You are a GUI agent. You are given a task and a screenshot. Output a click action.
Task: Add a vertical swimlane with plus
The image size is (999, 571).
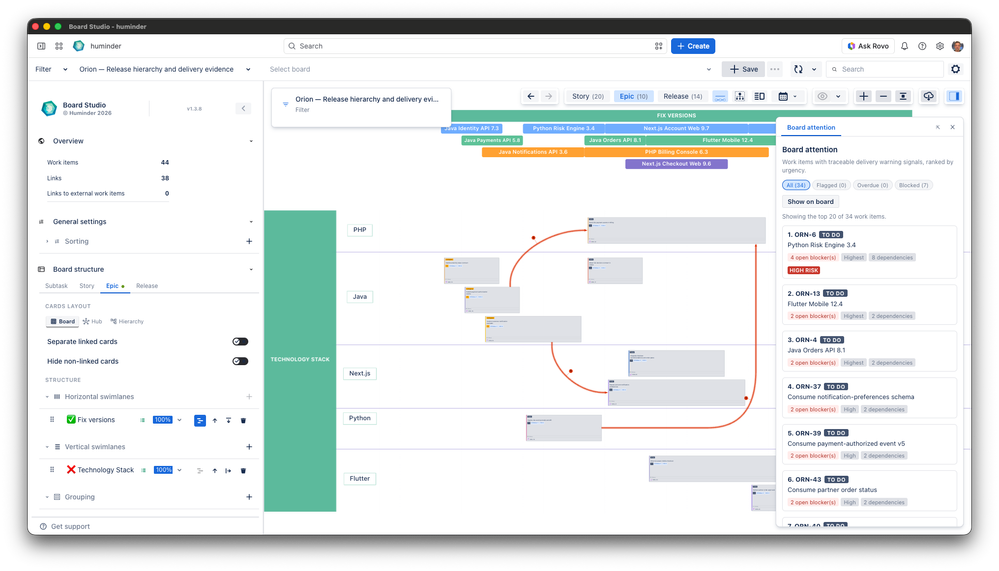249,447
